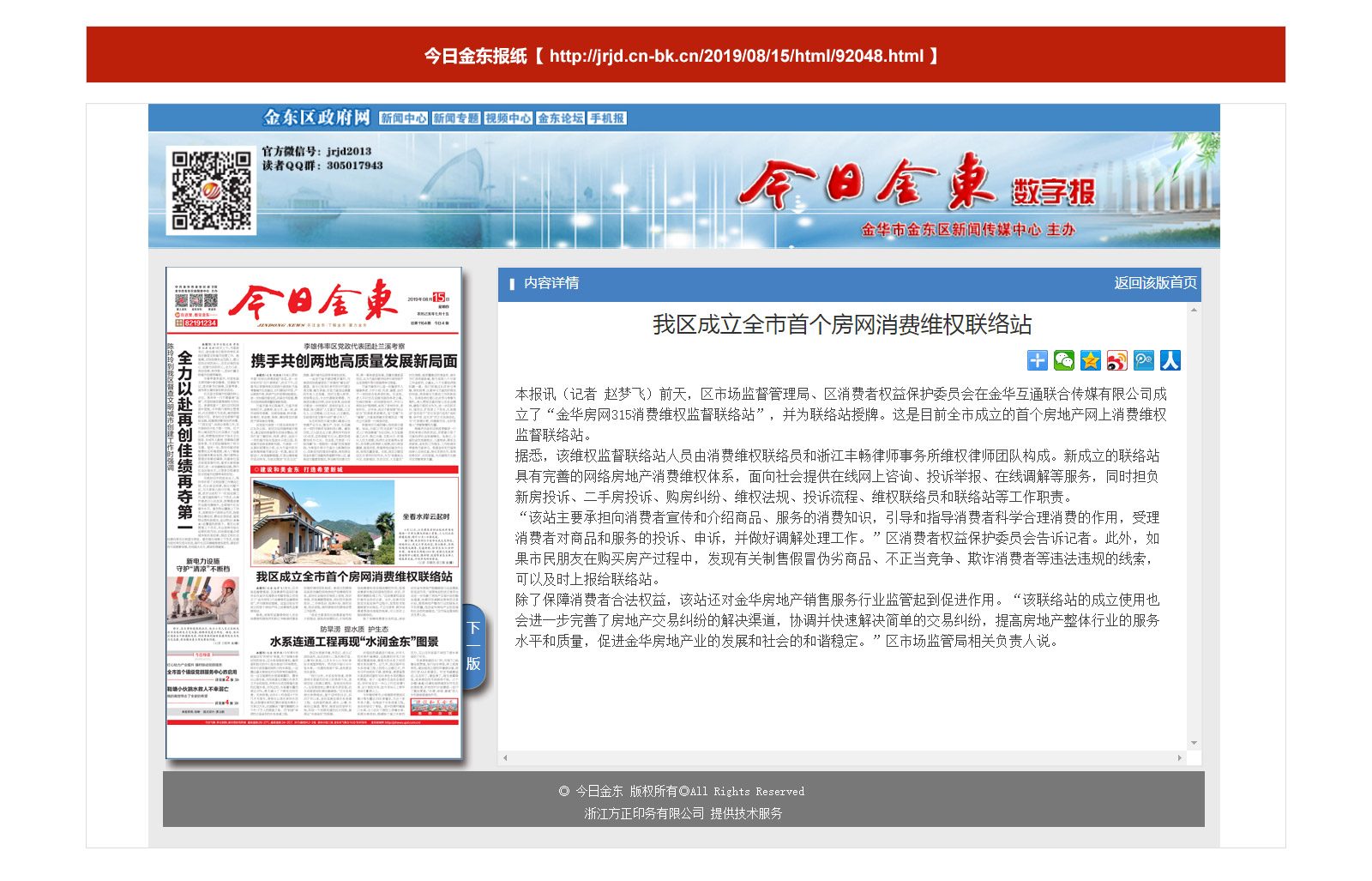
Task: Click the horizontal scrollbar's left arrow
Action: pos(505,757)
